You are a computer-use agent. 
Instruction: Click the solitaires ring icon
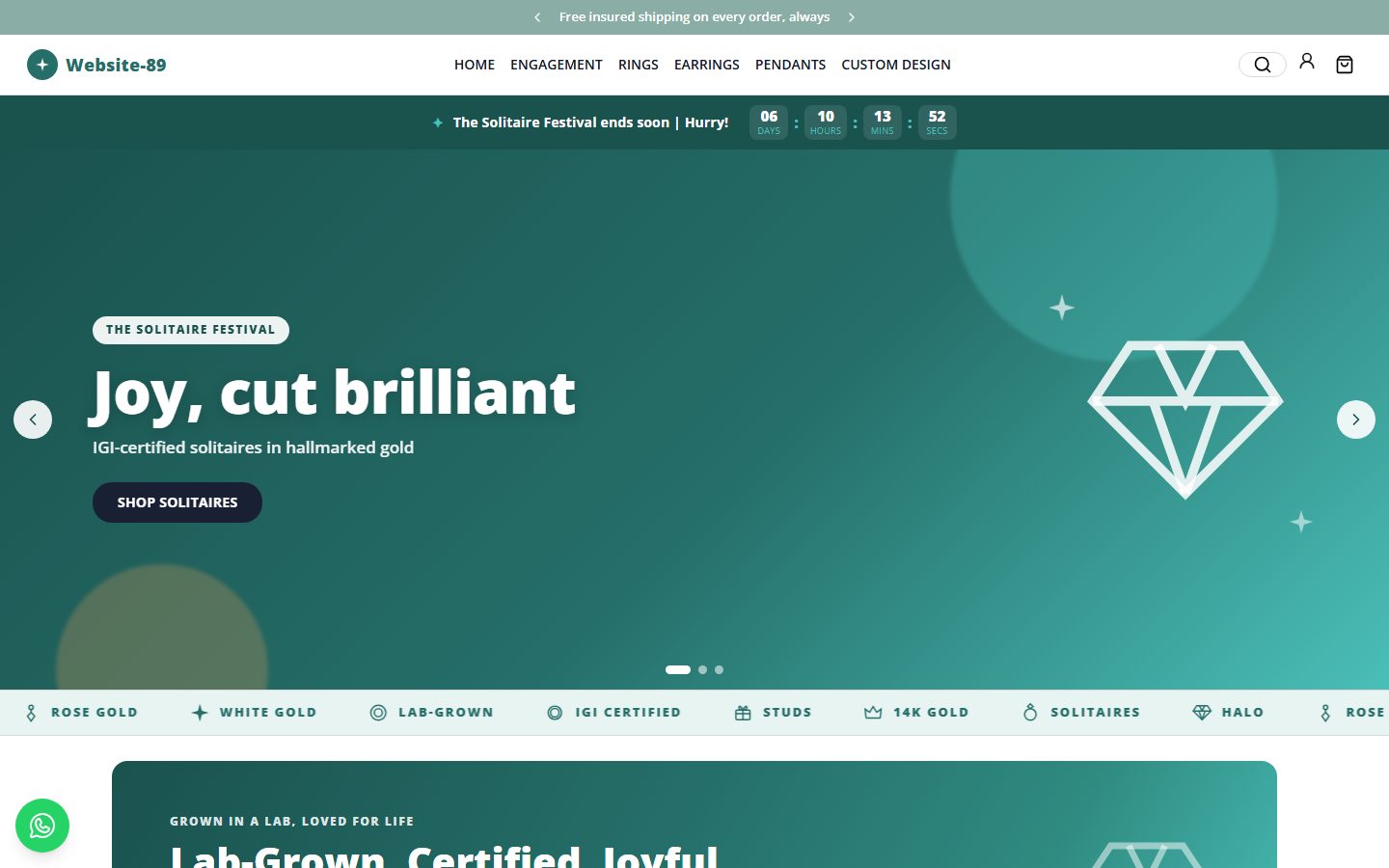pos(1030,713)
